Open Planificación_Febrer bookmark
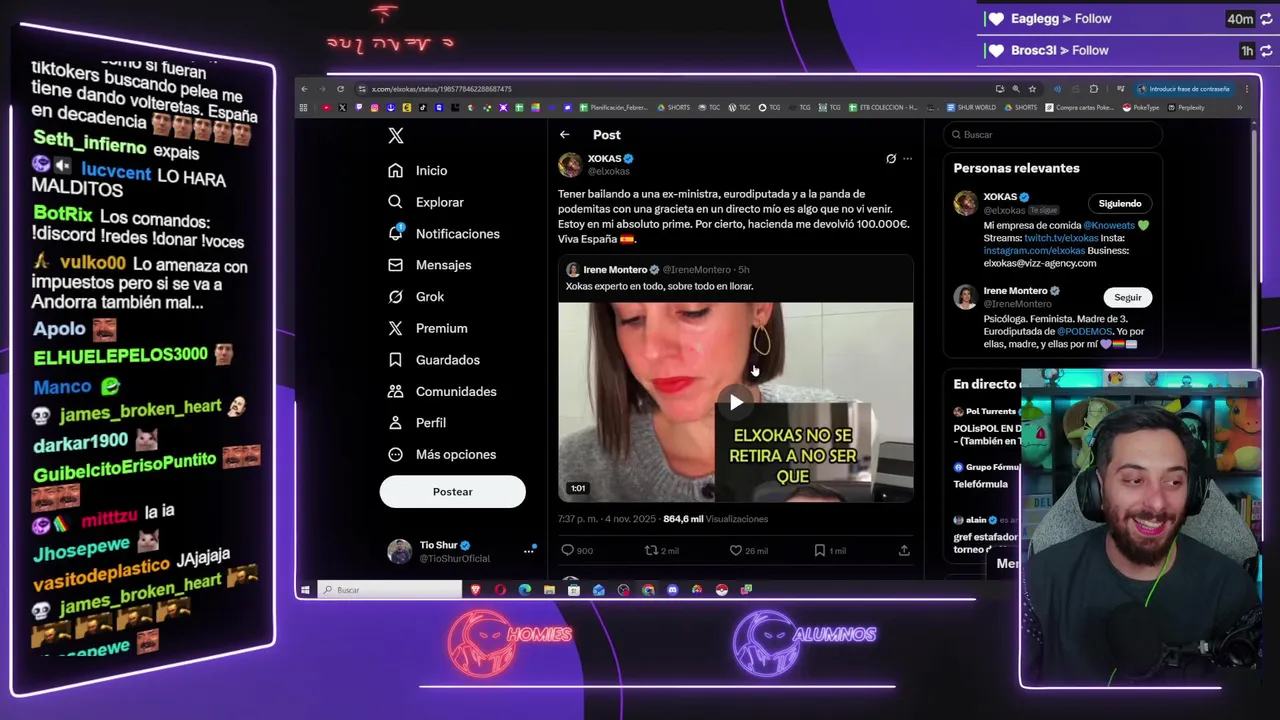This screenshot has height=720, width=1280. 614,108
